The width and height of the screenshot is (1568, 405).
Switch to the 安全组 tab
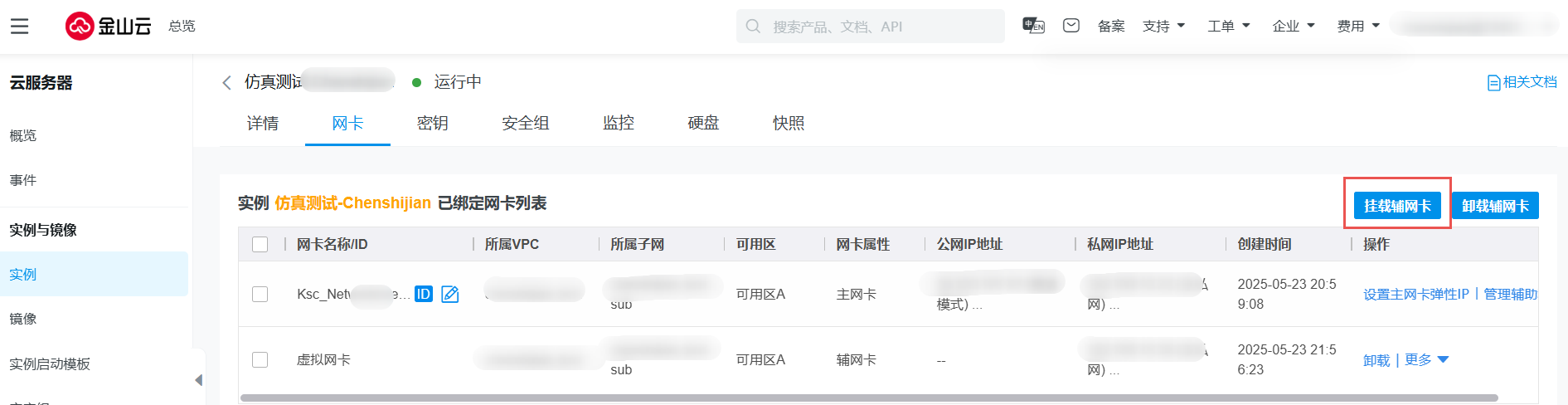click(526, 123)
